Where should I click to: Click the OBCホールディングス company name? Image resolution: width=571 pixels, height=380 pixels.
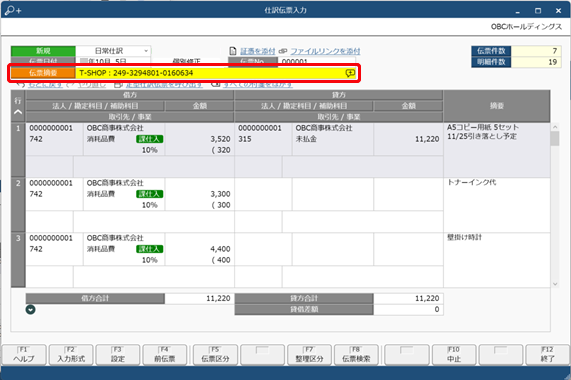(x=526, y=27)
